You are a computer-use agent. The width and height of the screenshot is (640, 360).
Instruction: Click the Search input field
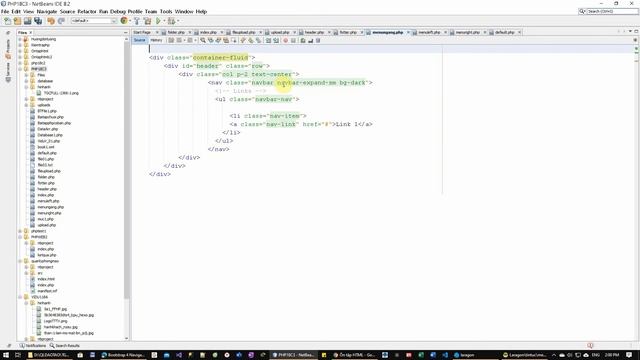611,11
